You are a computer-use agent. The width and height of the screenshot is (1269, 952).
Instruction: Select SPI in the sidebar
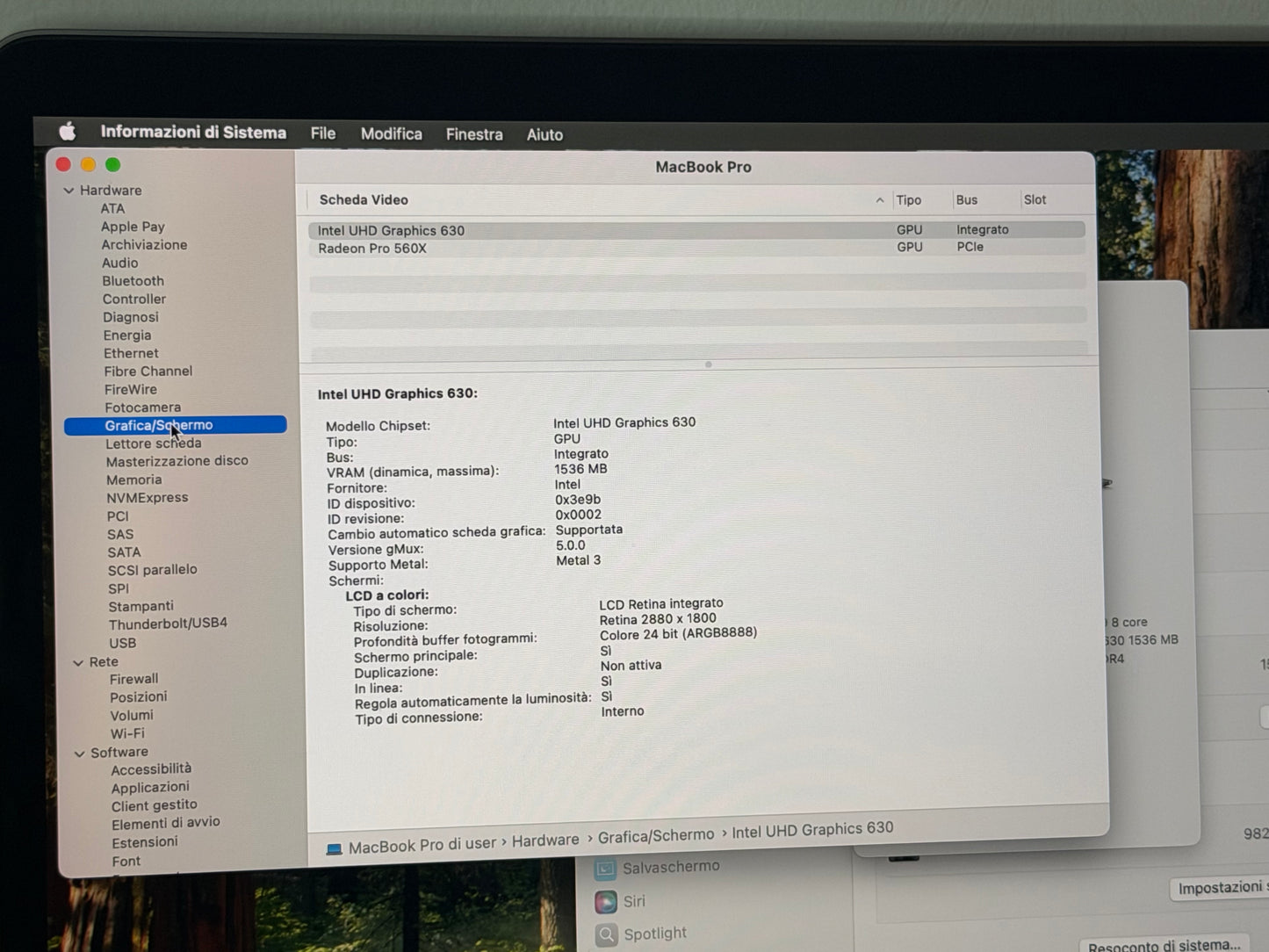coord(119,589)
